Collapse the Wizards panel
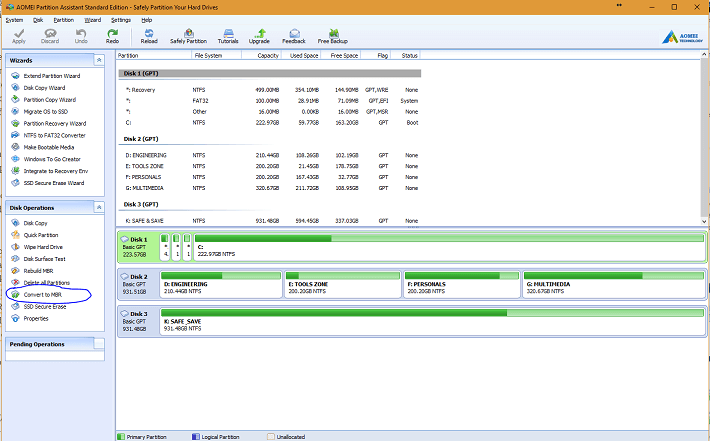The image size is (710, 441). (x=99, y=60)
